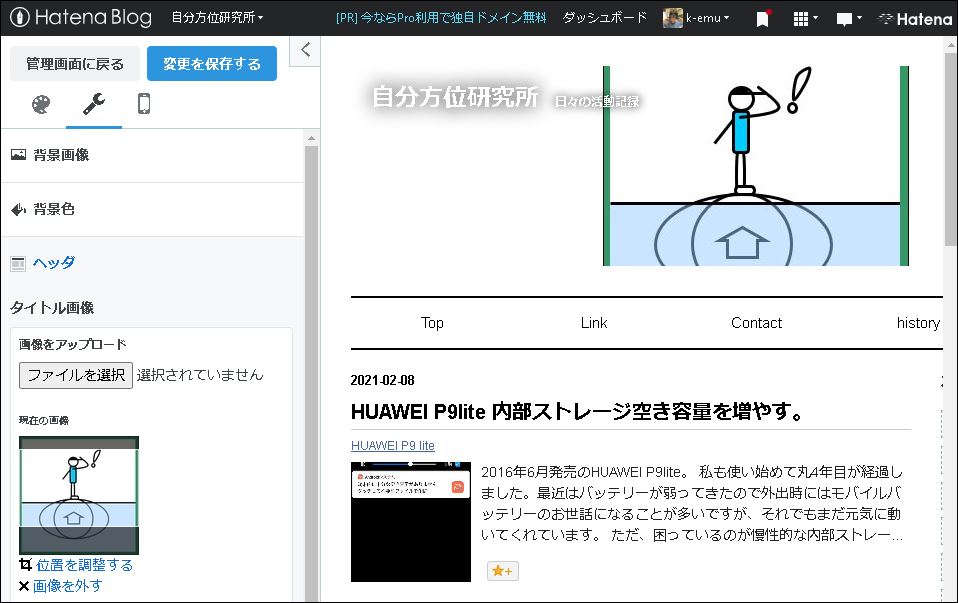This screenshot has height=603, width=958.
Task: Click the header illustration in the blog preview
Action: click(x=756, y=166)
